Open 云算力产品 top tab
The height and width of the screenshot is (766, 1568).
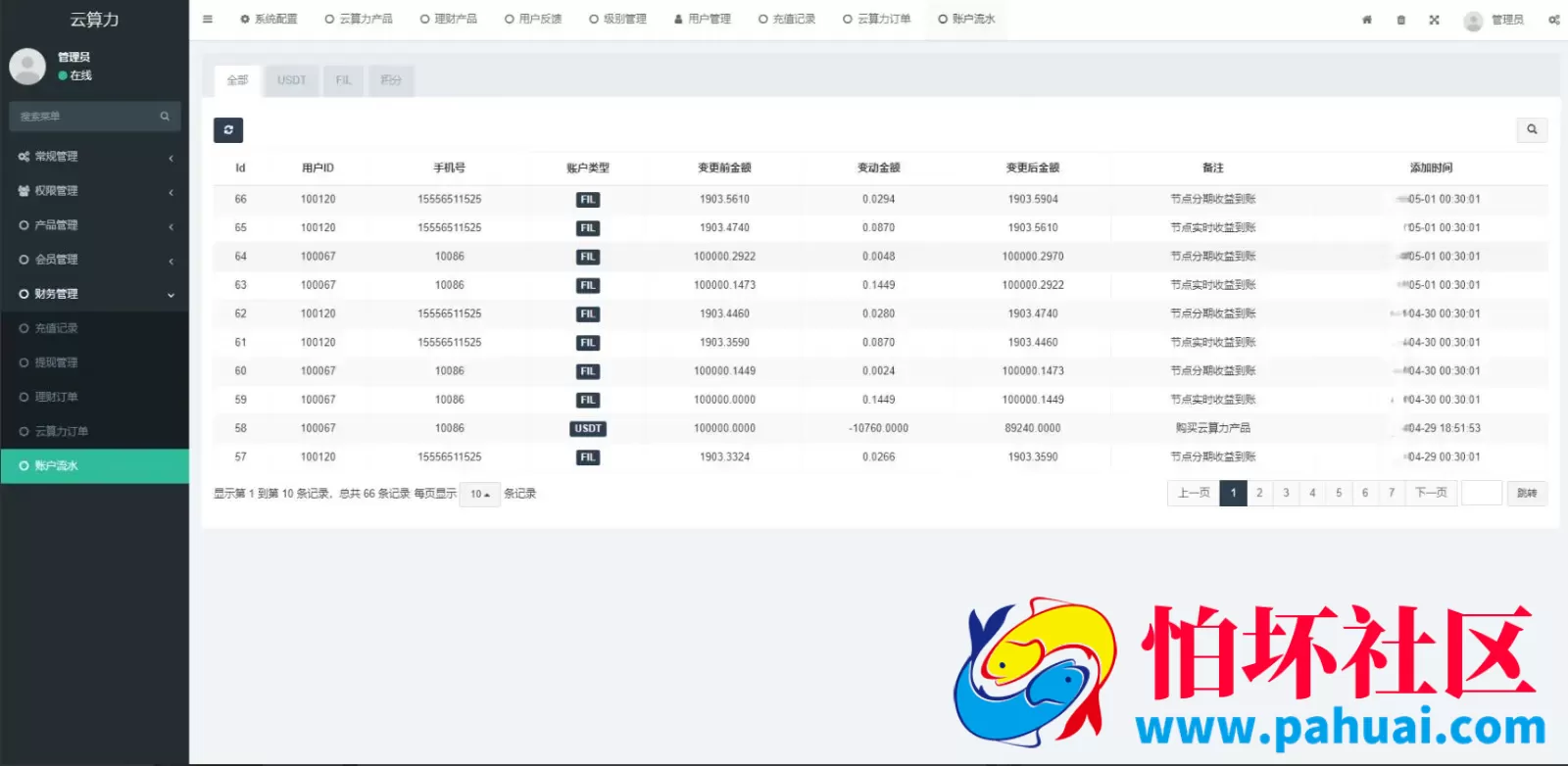[359, 20]
